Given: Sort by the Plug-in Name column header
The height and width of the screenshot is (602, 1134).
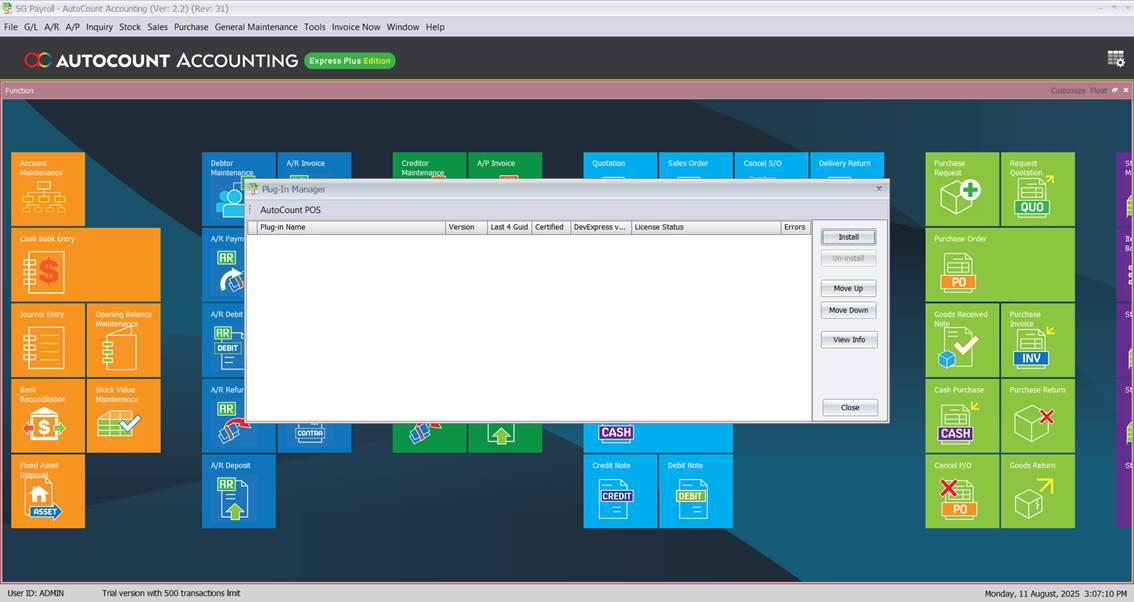Looking at the screenshot, I should [x=351, y=227].
